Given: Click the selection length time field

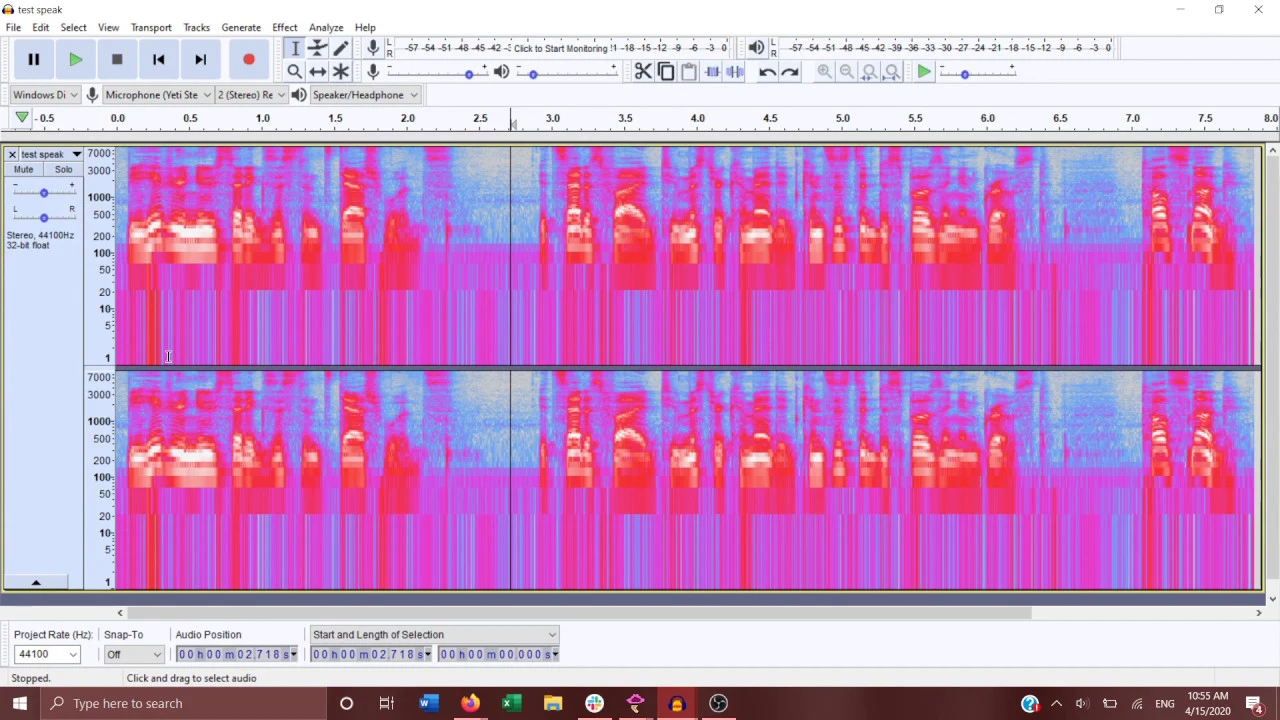Looking at the screenshot, I should tap(498, 654).
